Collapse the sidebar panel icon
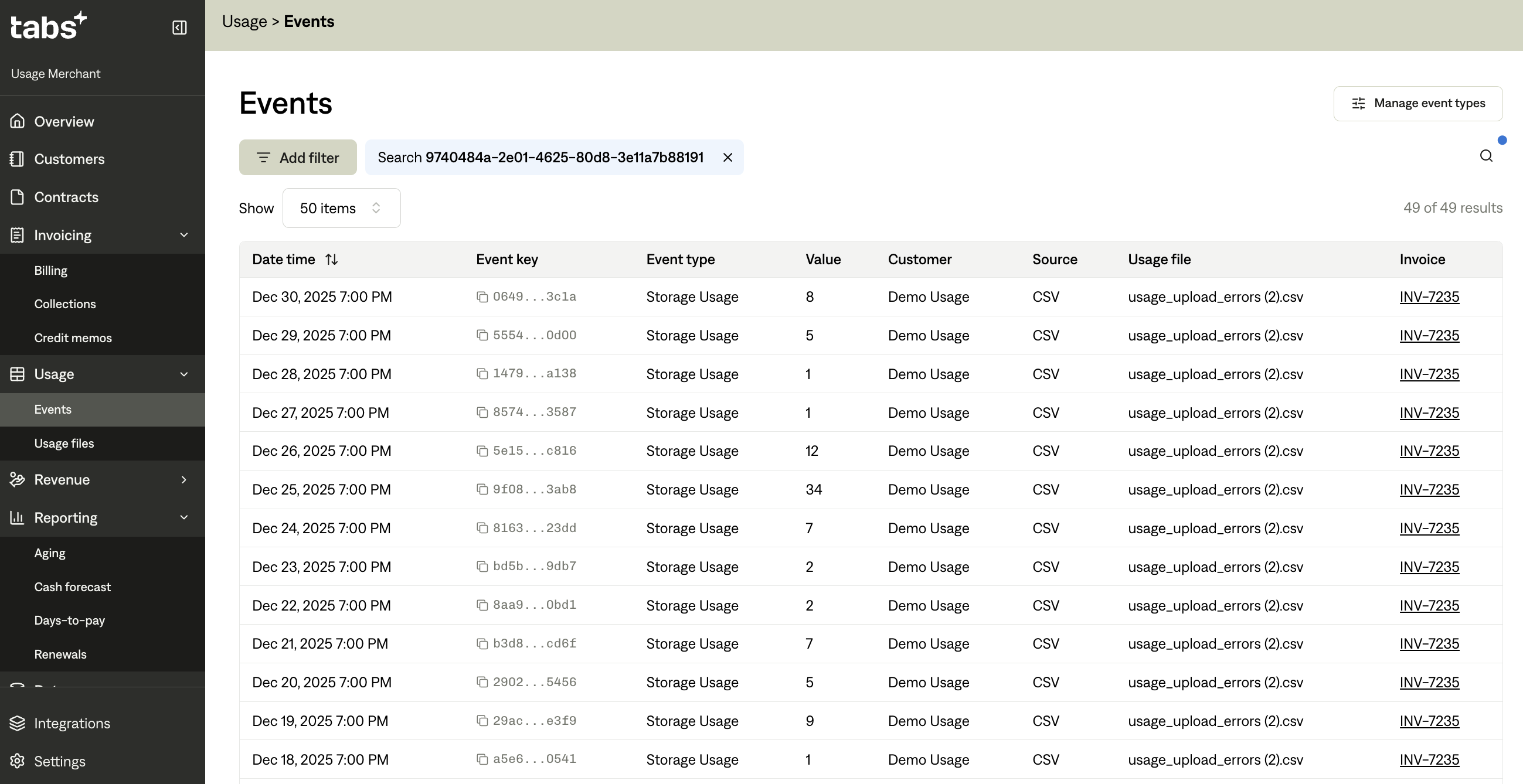Image resolution: width=1523 pixels, height=784 pixels. click(x=179, y=28)
